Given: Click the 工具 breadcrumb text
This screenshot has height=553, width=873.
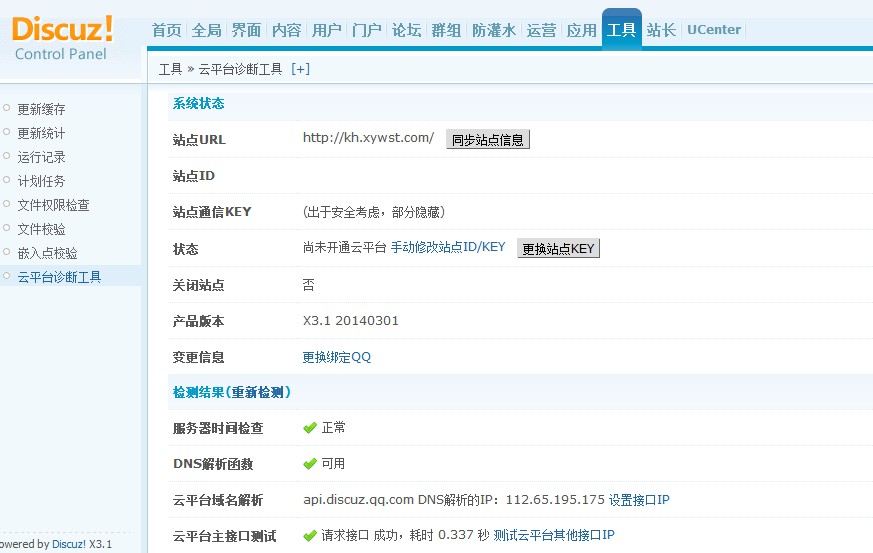Looking at the screenshot, I should pyautogui.click(x=170, y=69).
